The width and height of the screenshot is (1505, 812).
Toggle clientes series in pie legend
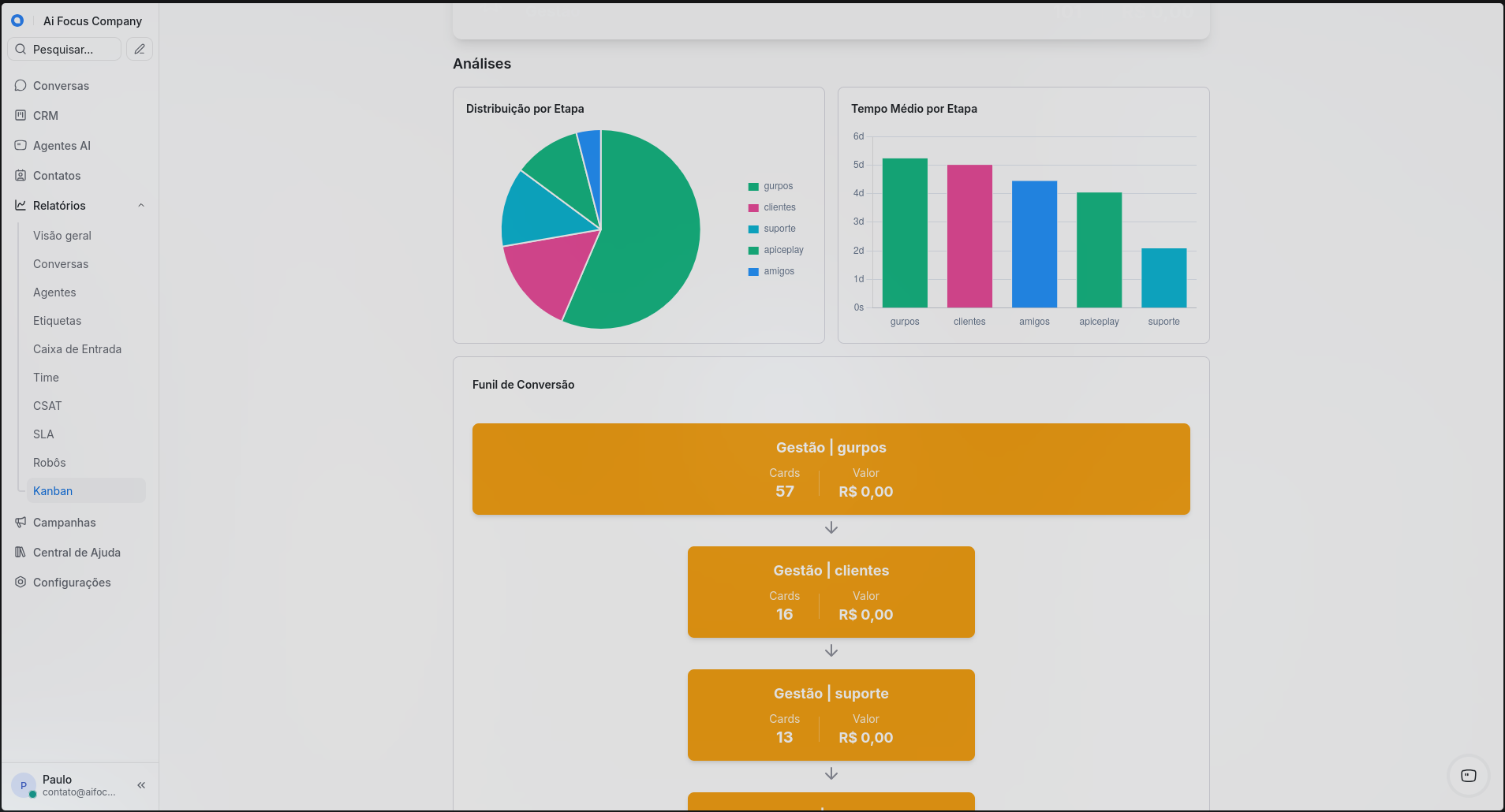pyautogui.click(x=771, y=207)
